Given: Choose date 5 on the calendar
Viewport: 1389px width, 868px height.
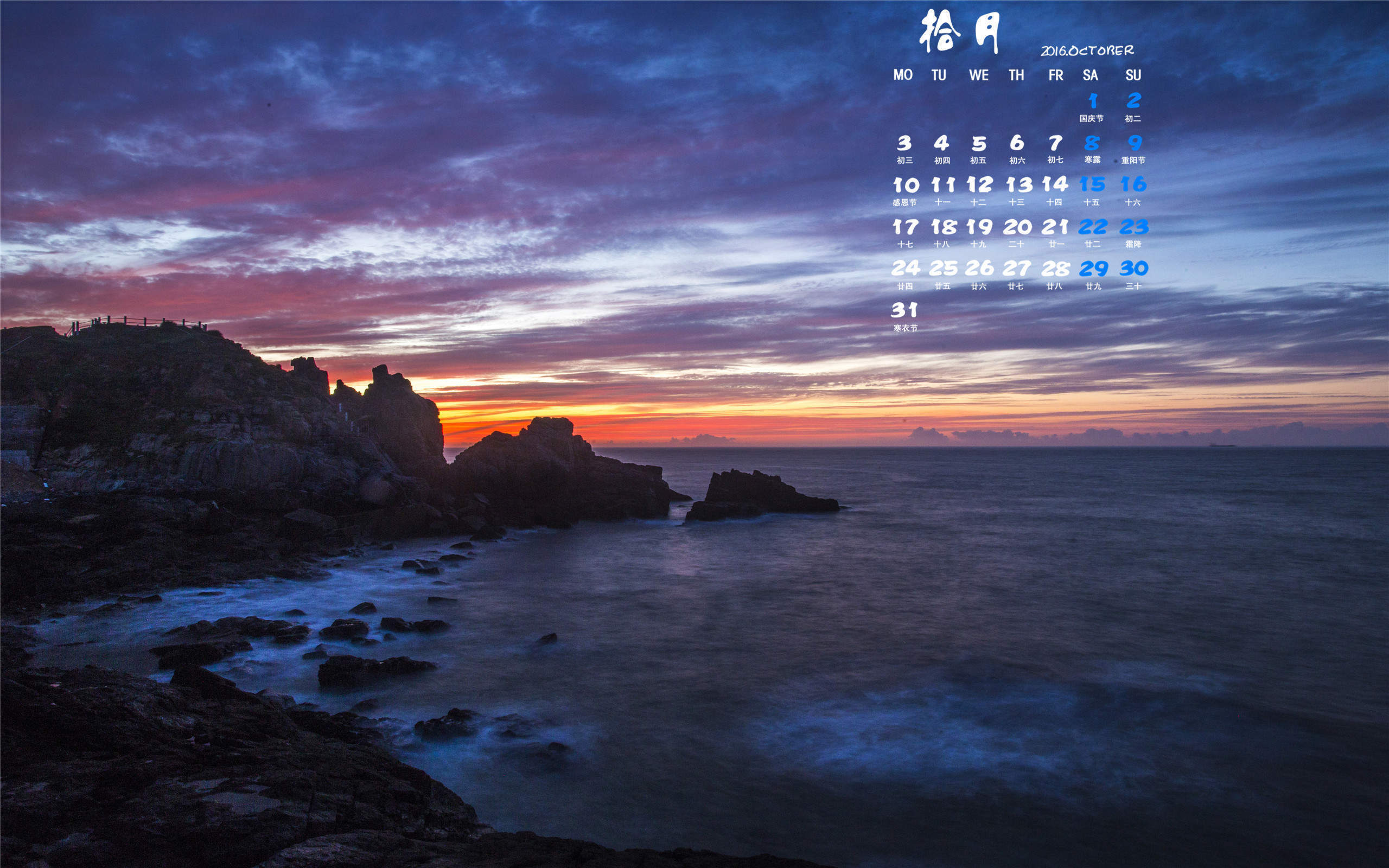Looking at the screenshot, I should pyautogui.click(x=979, y=144).
